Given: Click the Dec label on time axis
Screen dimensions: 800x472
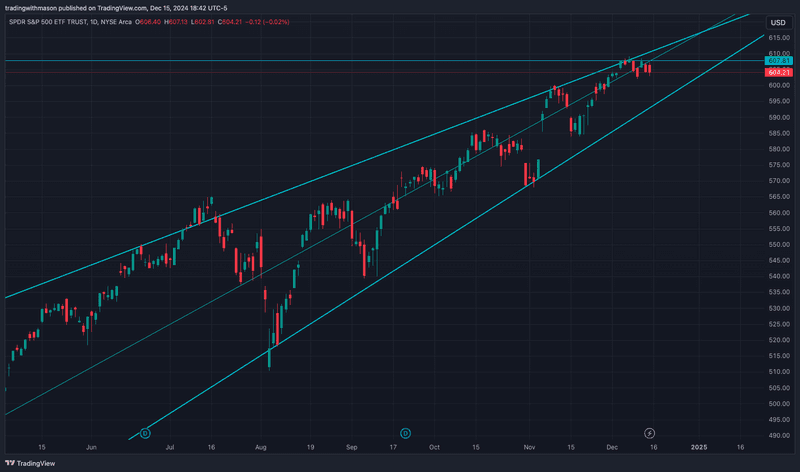Looking at the screenshot, I should tap(612, 448).
